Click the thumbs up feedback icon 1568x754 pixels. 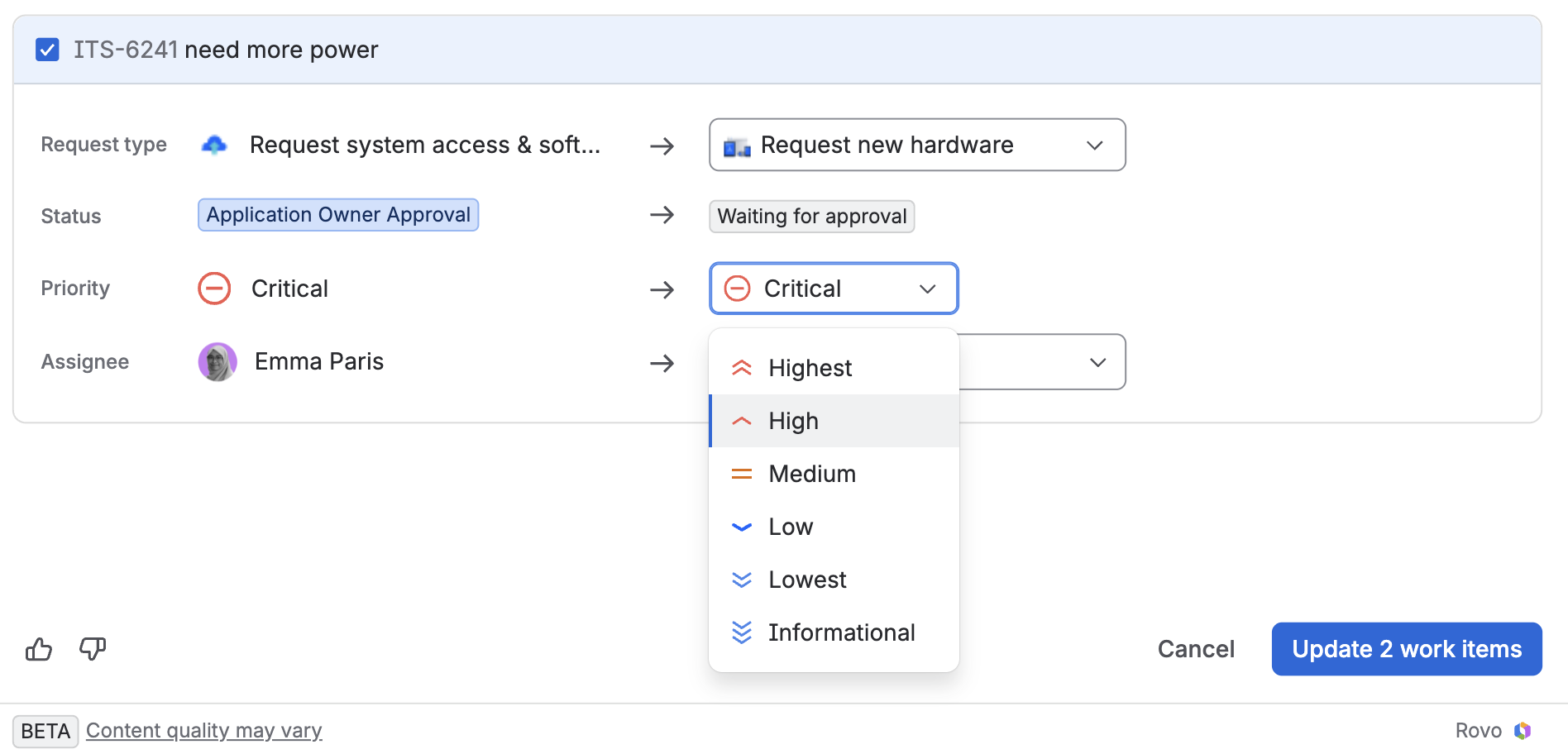pos(39,649)
